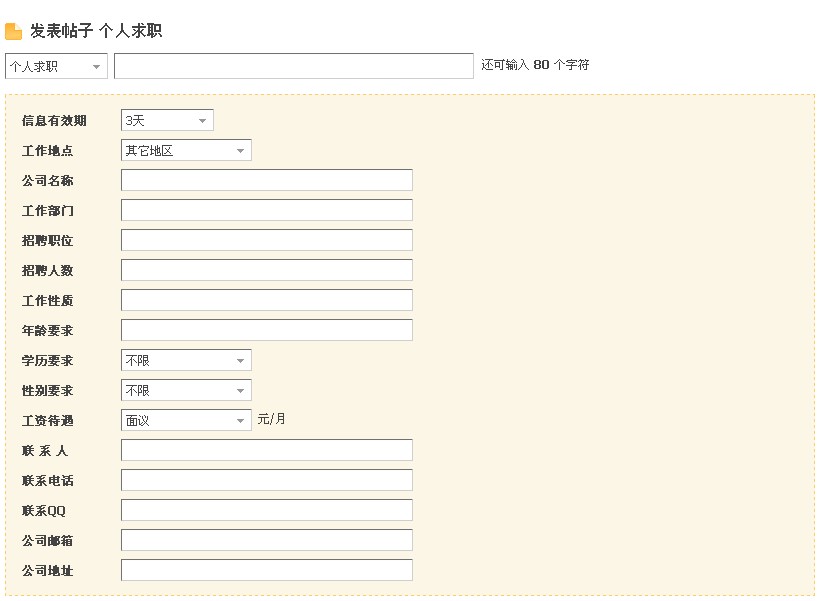Select the 公司邮箱 text field
The image size is (822, 601).
(x=266, y=541)
